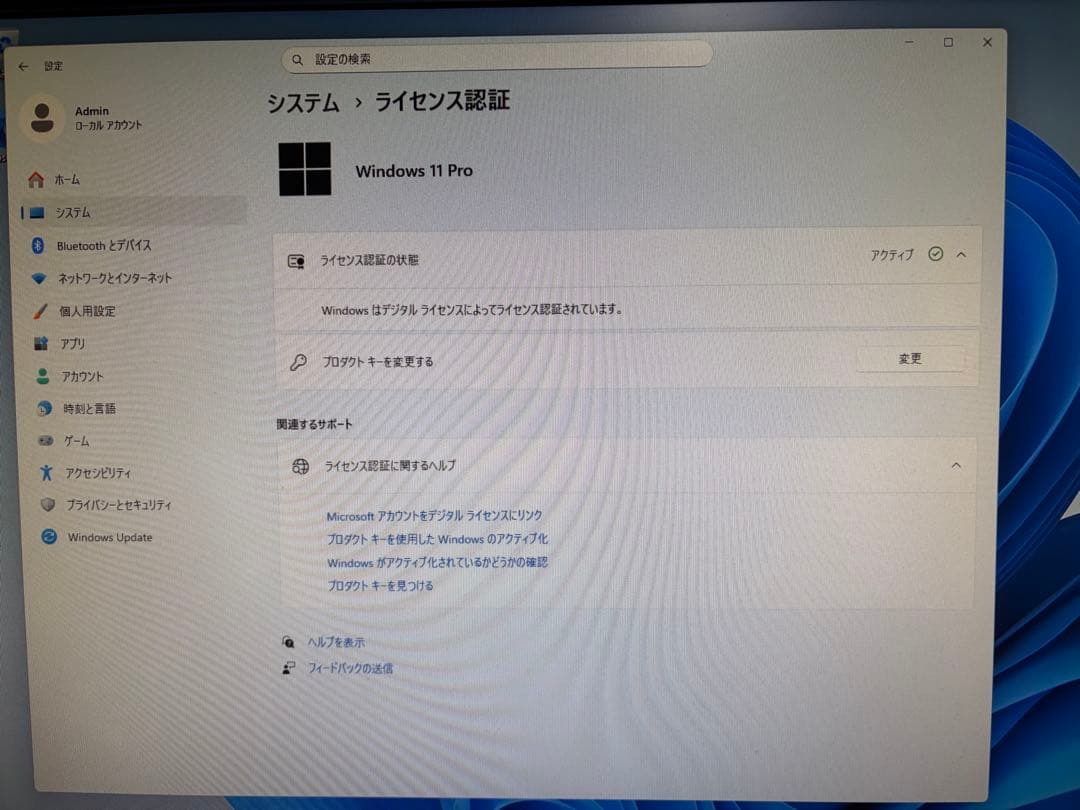Open link プロダクト キーを見つける
1080x810 pixels.
point(380,585)
